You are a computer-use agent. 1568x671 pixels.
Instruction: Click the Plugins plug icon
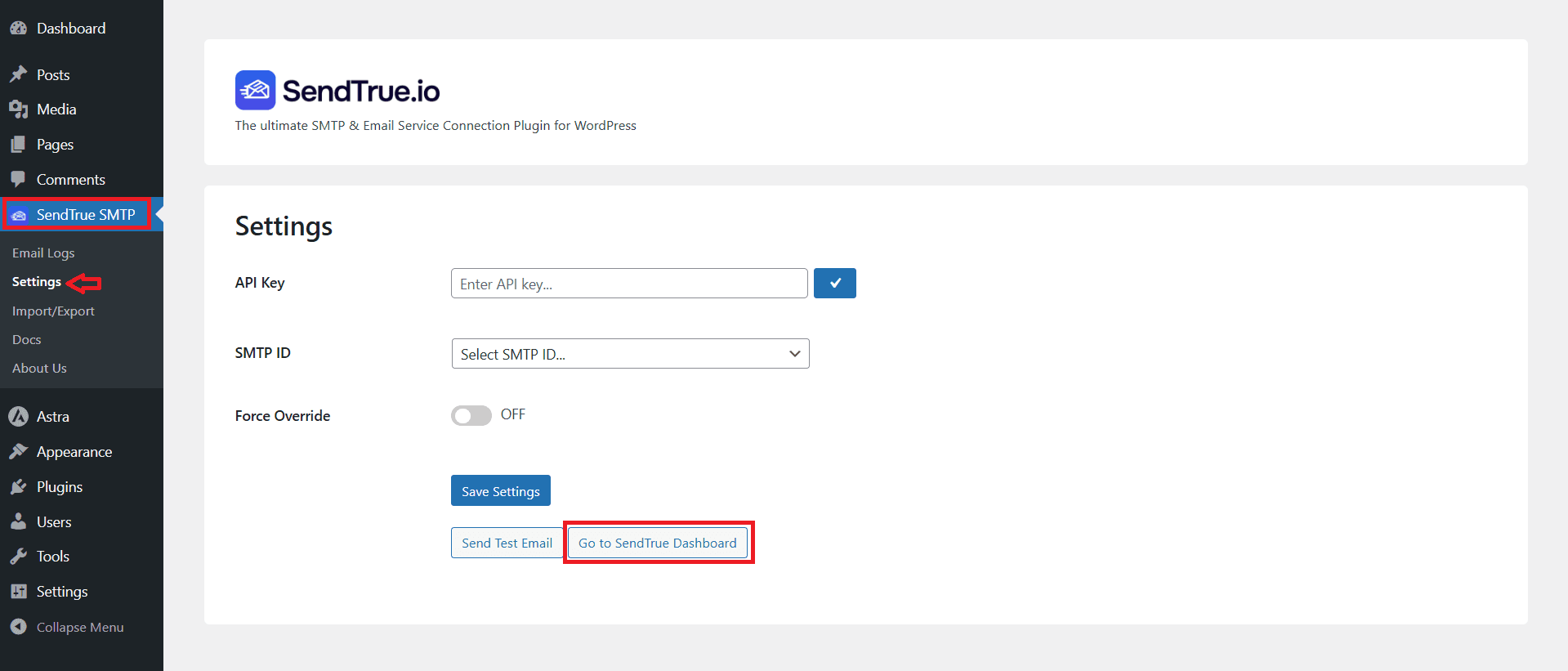[x=18, y=486]
